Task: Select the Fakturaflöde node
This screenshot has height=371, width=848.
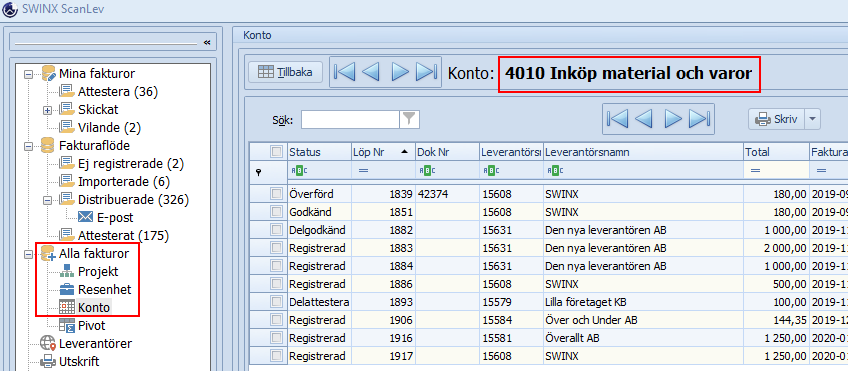Action: (94, 145)
